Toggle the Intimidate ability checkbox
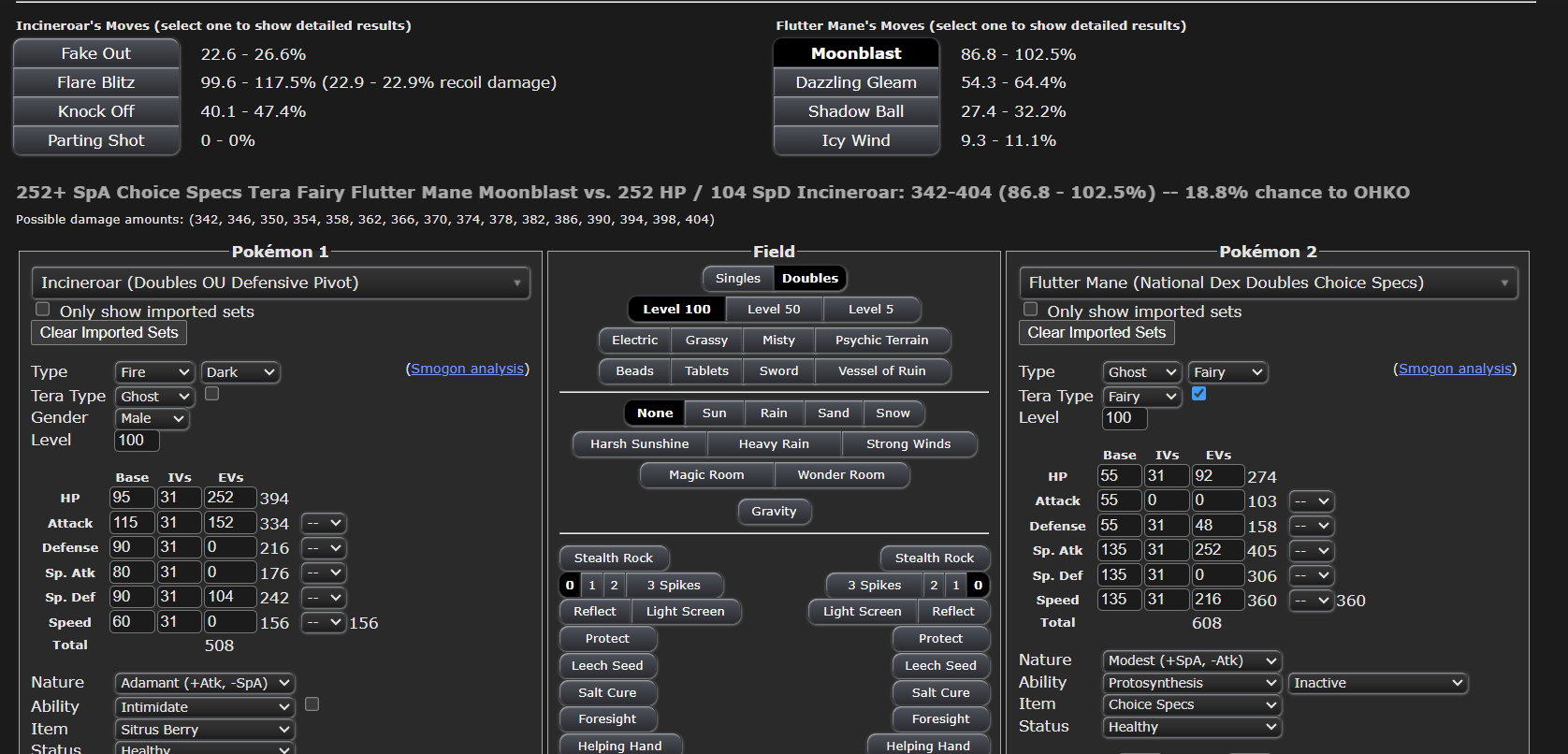The width and height of the screenshot is (1568, 754). pos(312,703)
